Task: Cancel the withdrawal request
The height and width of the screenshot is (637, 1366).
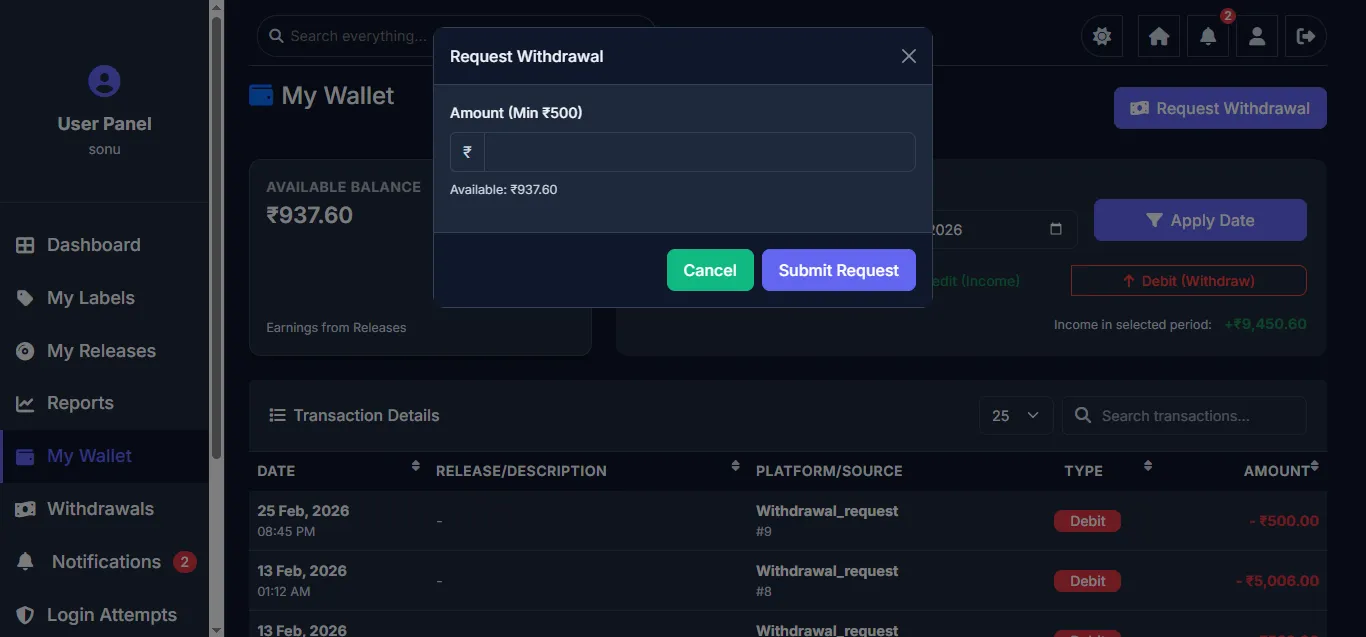Action: 710,270
